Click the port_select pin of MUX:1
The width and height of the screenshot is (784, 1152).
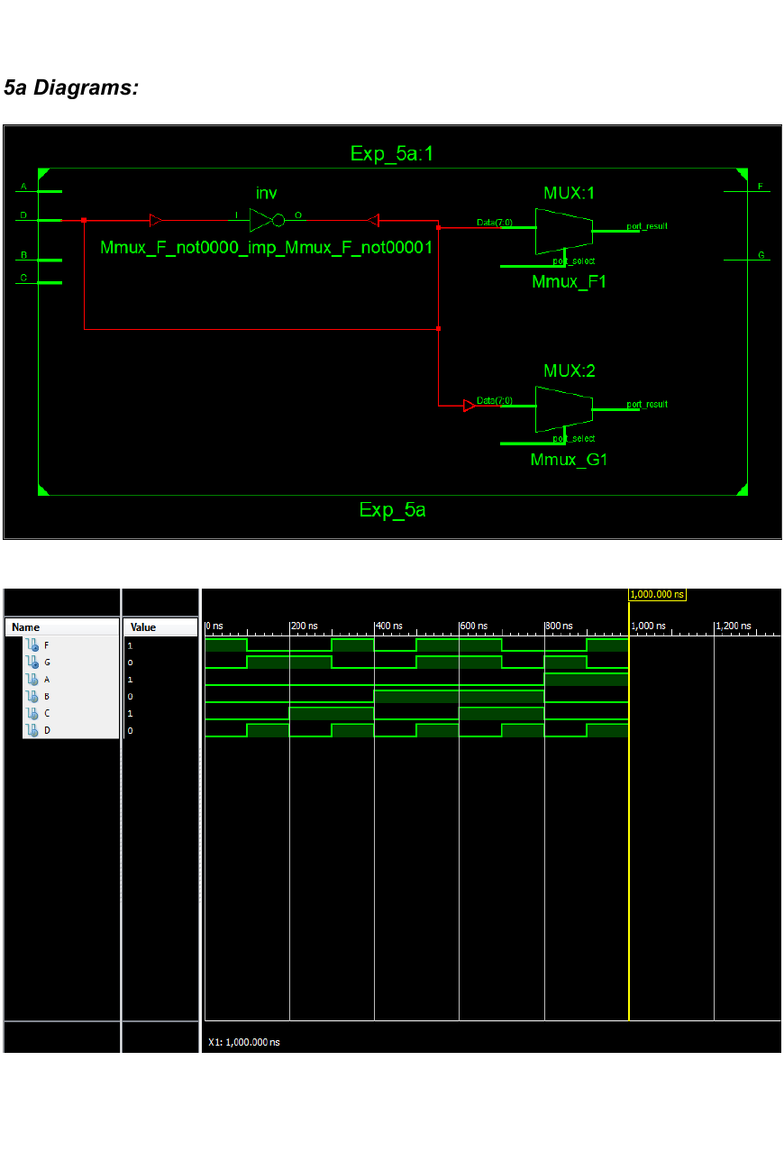click(x=574, y=261)
